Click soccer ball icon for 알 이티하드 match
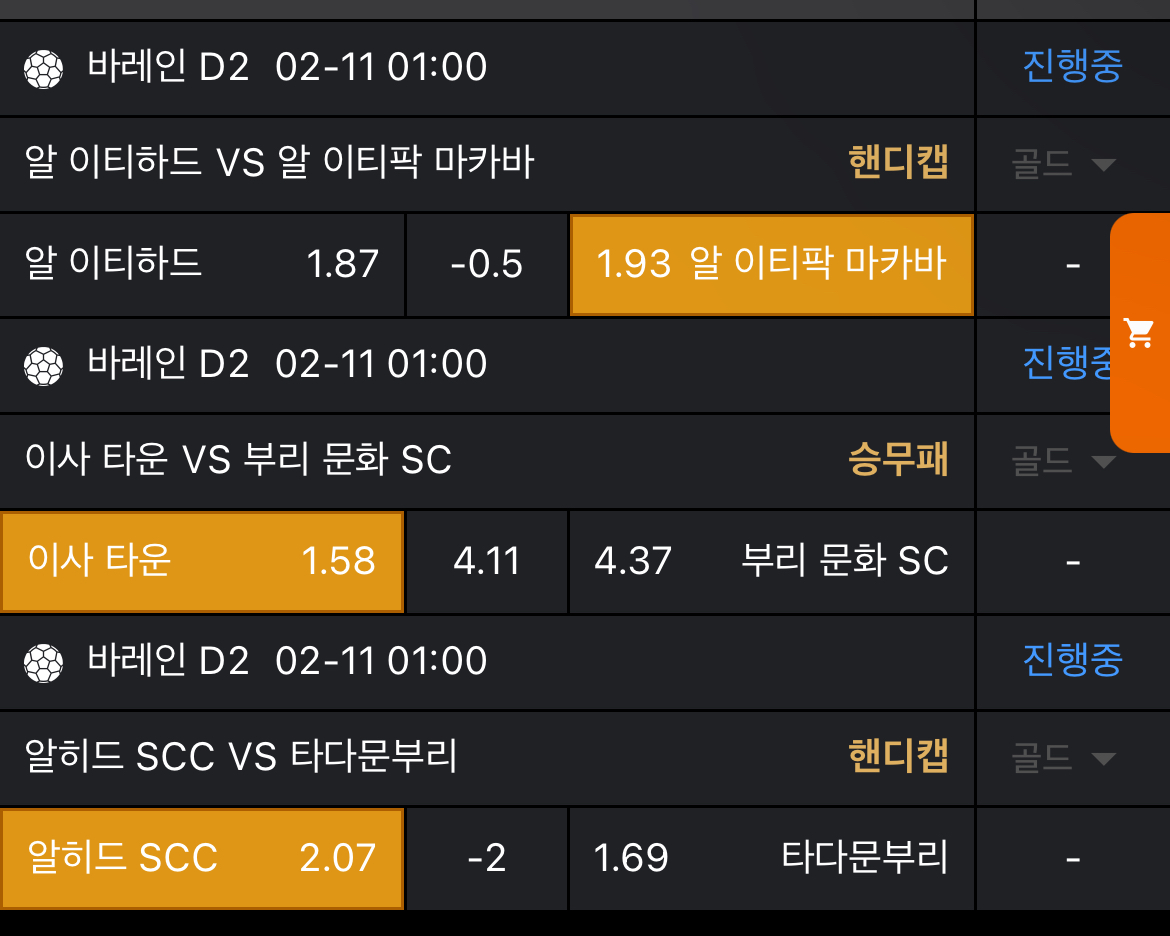This screenshot has height=936, width=1170. coord(43,69)
